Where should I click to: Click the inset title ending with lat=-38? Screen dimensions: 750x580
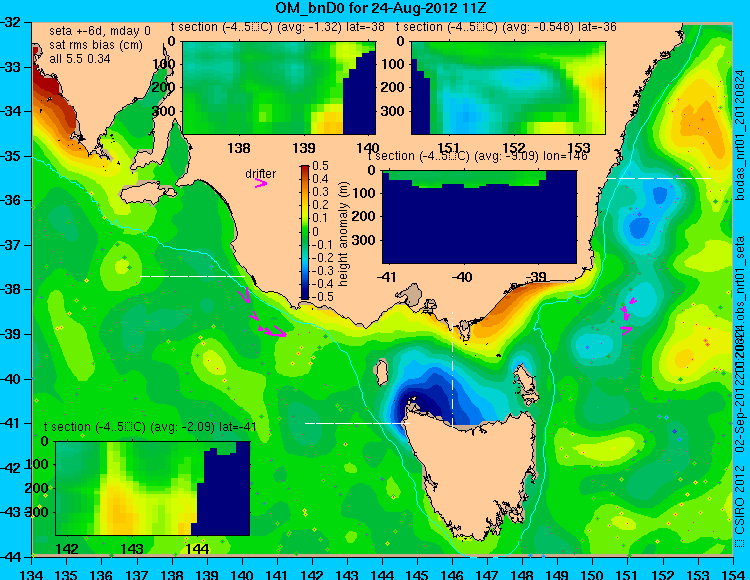click(x=277, y=27)
